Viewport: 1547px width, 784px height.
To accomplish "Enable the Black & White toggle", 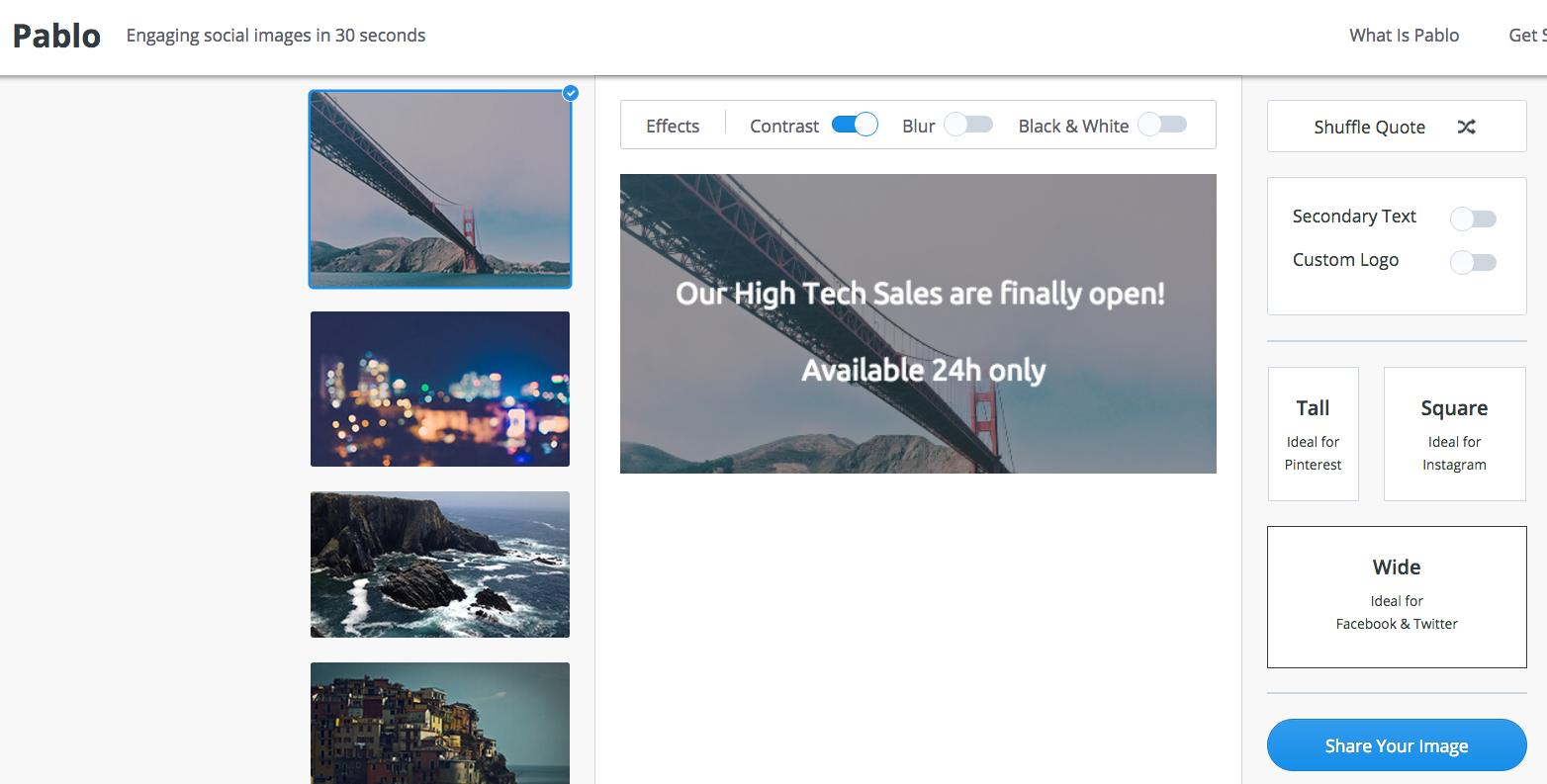I will click(1162, 125).
